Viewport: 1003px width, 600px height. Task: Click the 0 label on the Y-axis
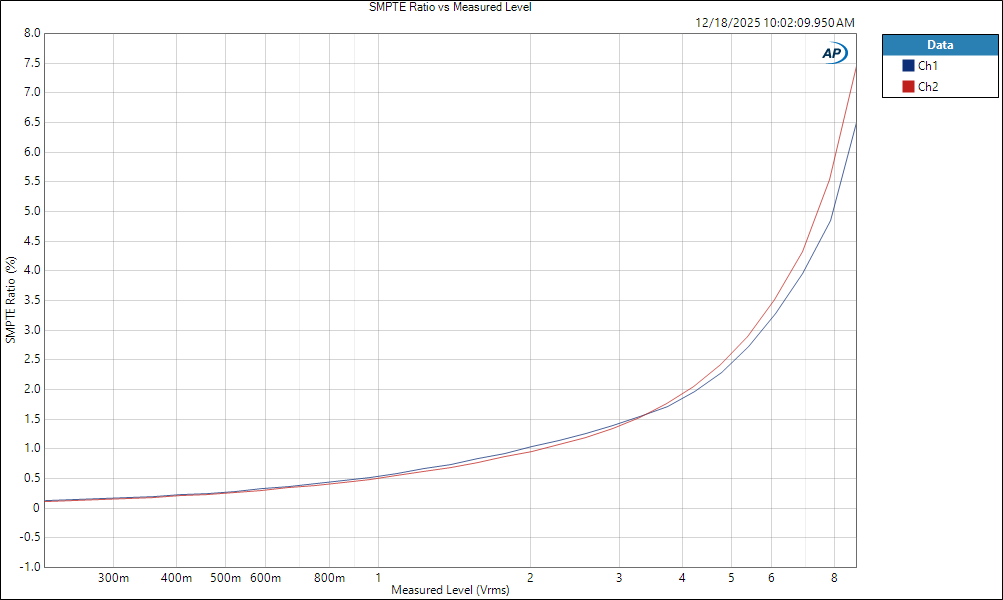(36, 508)
